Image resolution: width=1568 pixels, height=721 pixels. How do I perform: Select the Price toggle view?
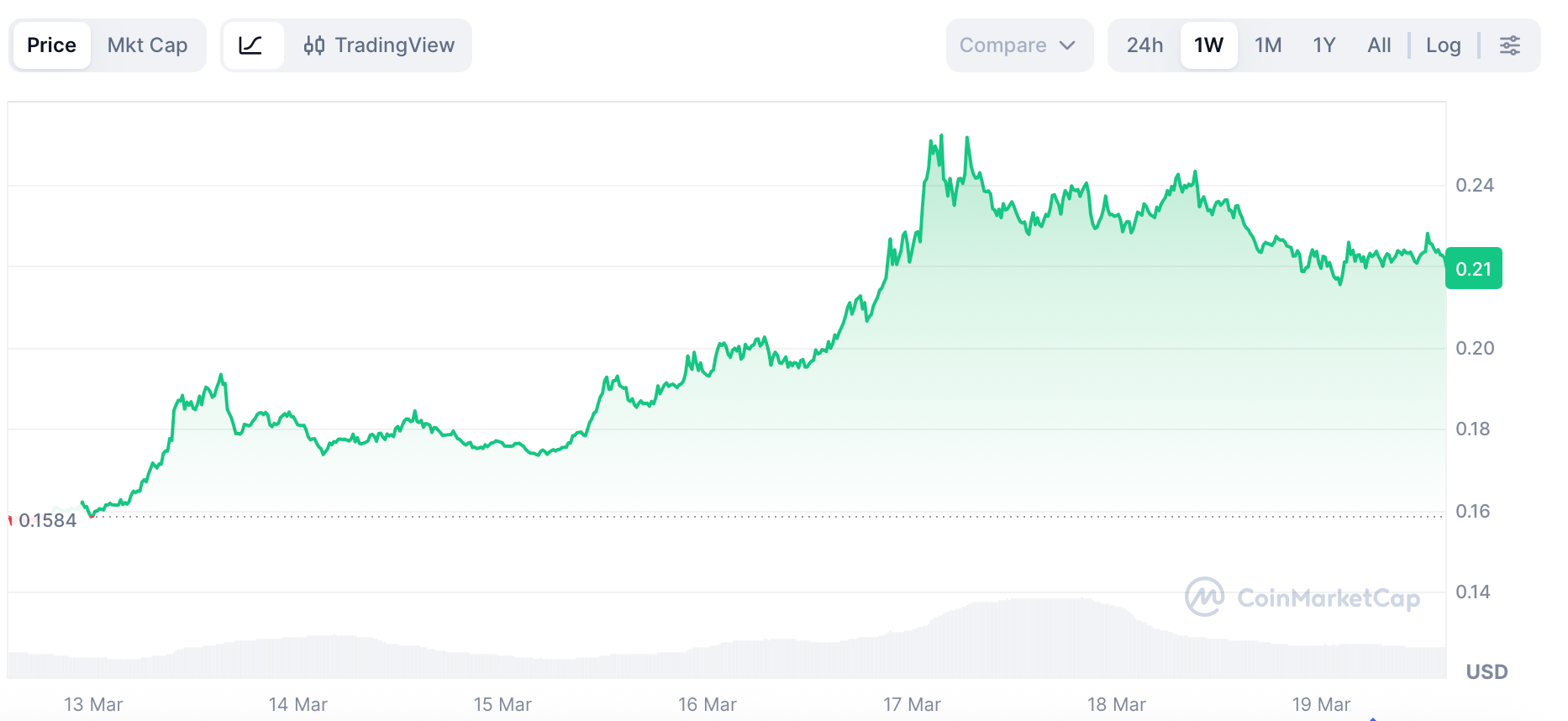pos(51,45)
